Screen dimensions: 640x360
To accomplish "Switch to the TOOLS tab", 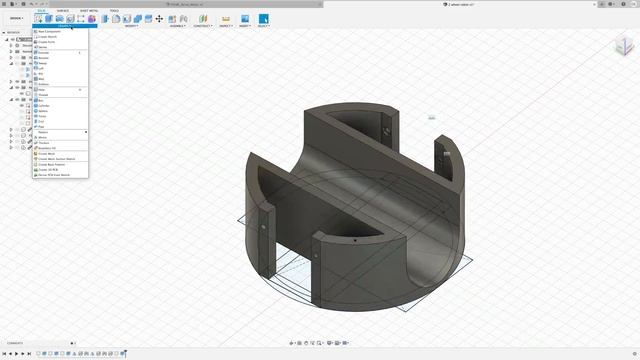I will (x=114, y=11).
